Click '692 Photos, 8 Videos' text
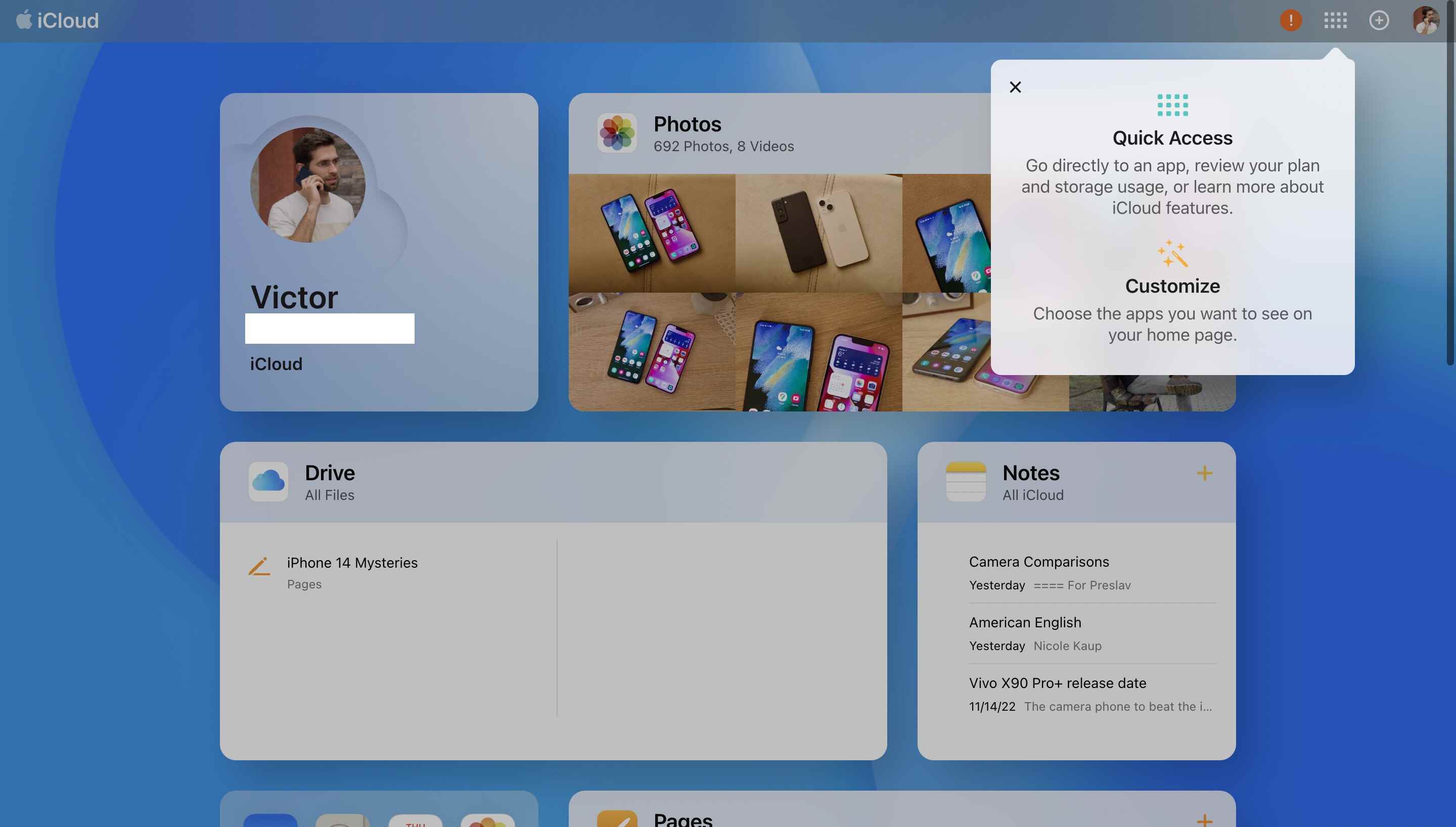Screen dimensions: 1456x827 point(723,147)
